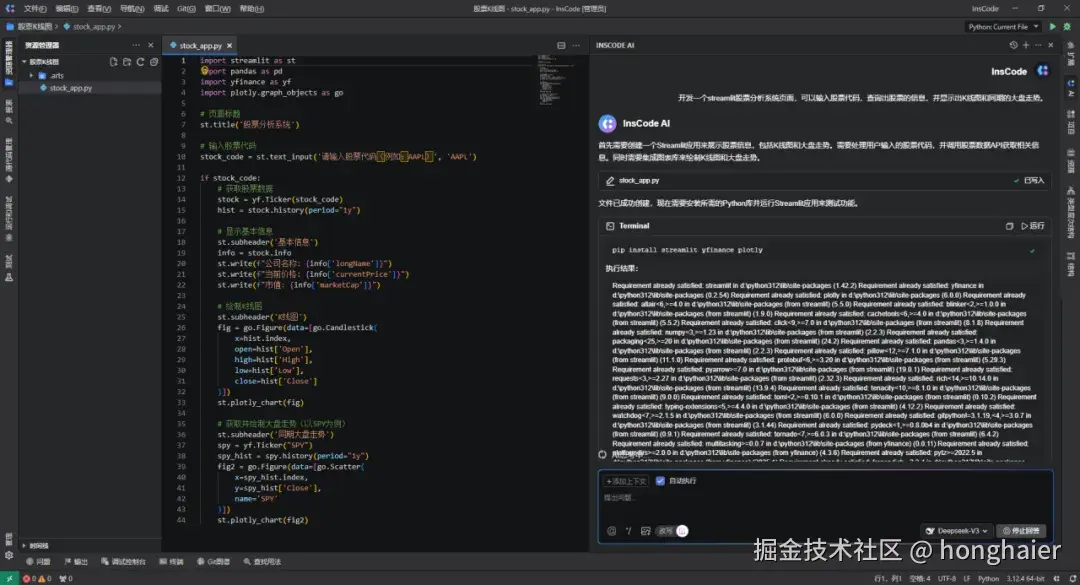Run the Python file with the play icon
Viewport: 1080px width, 585px height.
coord(1053,27)
